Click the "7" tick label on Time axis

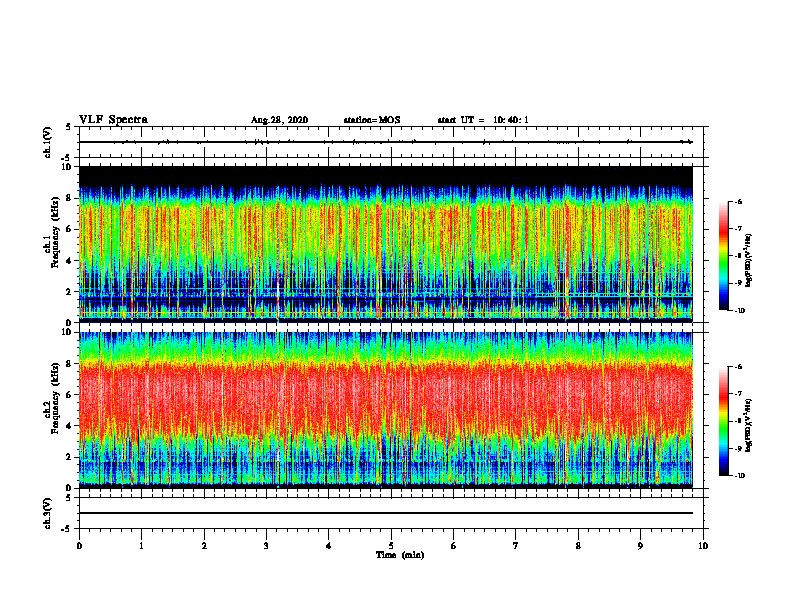point(516,546)
